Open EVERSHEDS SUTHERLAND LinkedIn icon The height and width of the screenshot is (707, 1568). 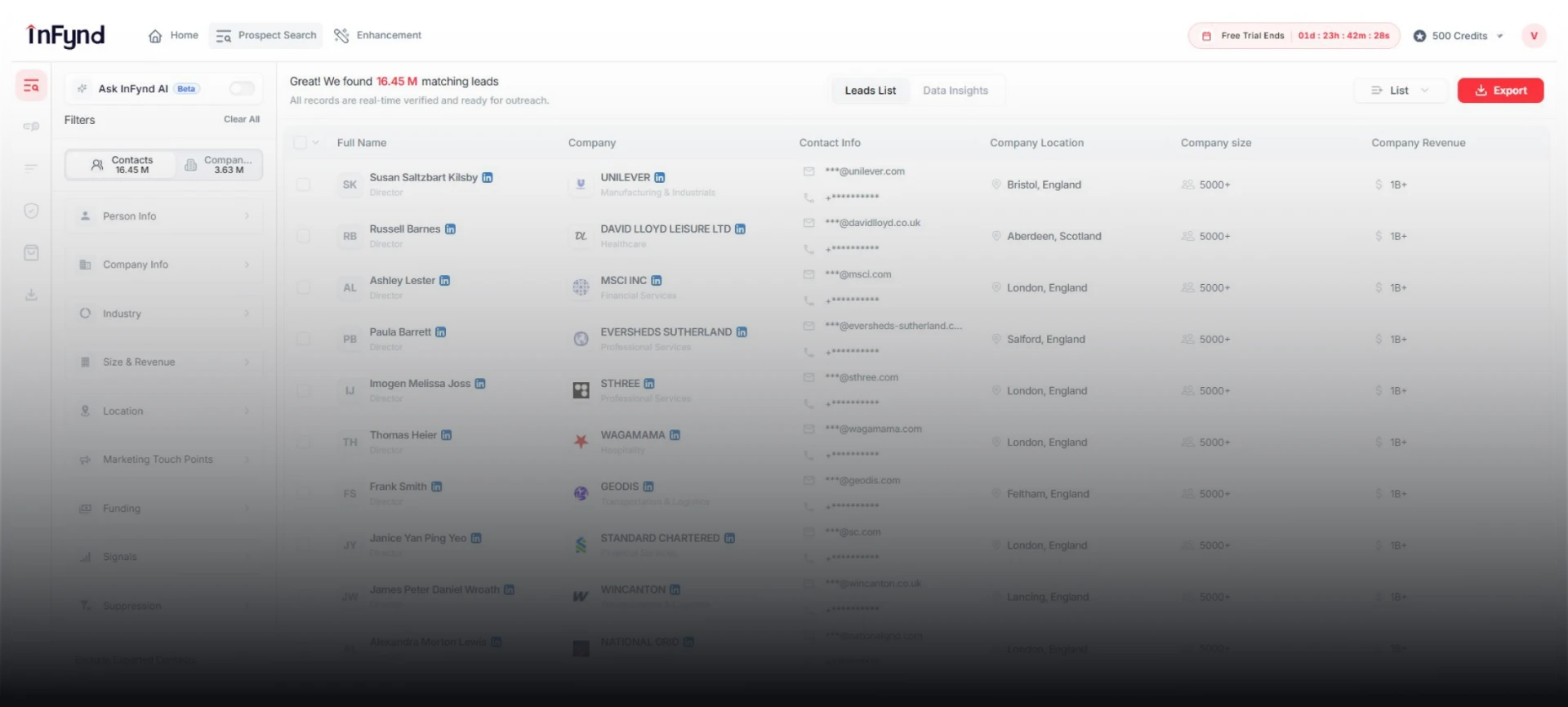pyautogui.click(x=742, y=331)
